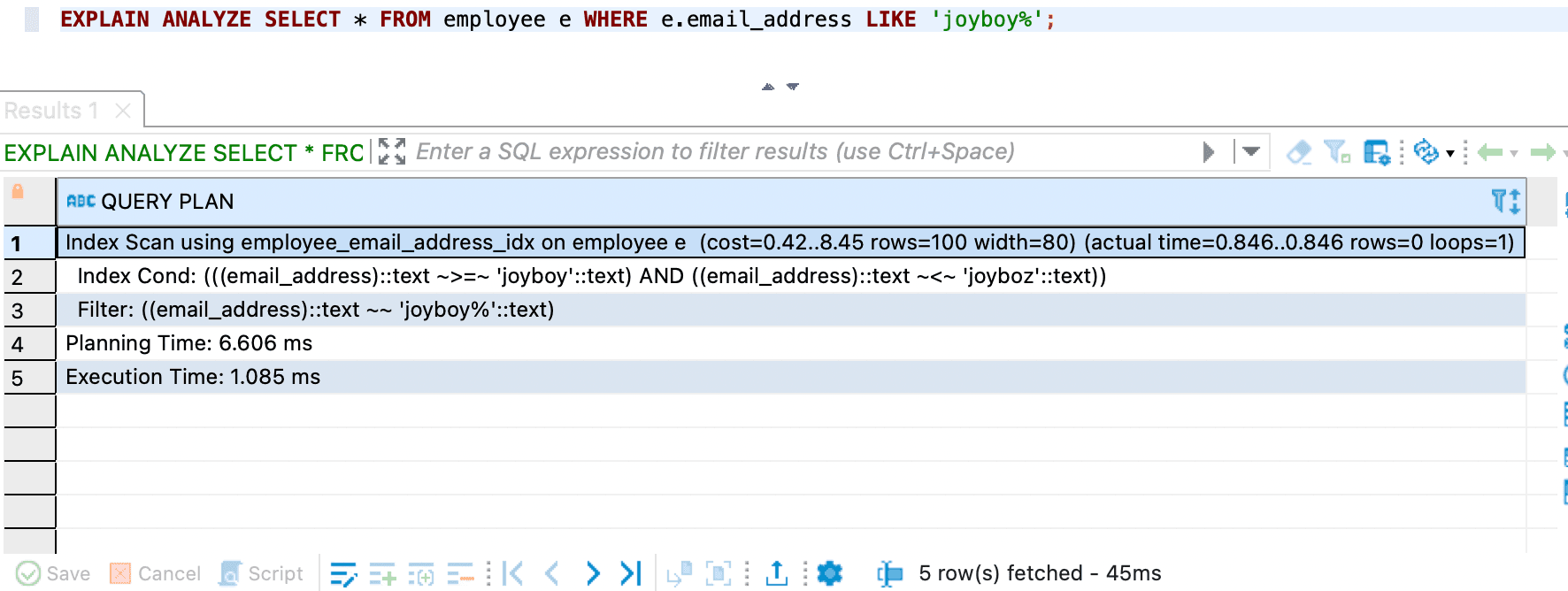This screenshot has height=591, width=1568.
Task: Open the refresh options dropdown arrow
Action: [x=1450, y=154]
